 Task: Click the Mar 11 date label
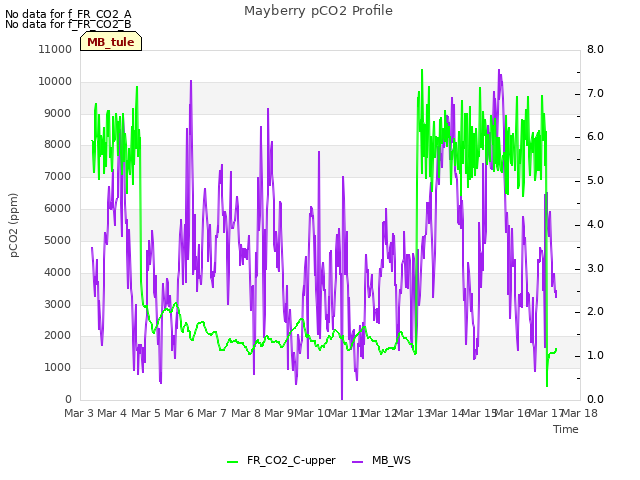coord(346,413)
